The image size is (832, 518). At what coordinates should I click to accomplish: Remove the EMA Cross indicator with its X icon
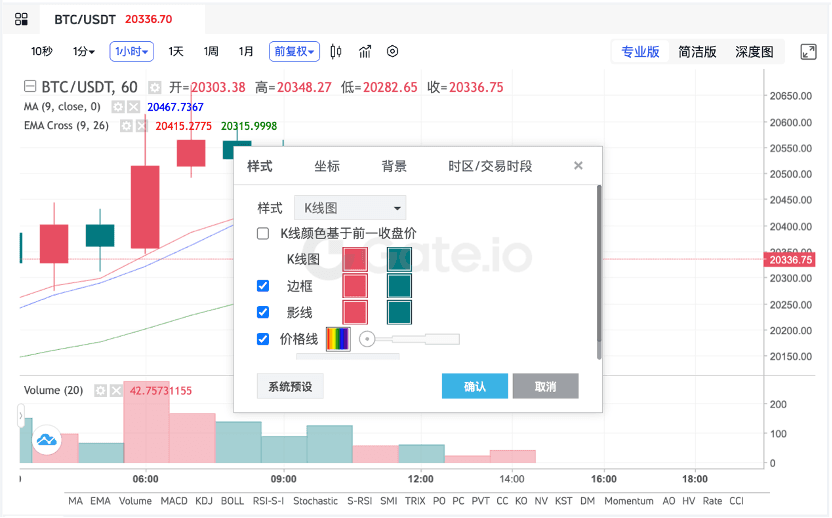(141, 126)
